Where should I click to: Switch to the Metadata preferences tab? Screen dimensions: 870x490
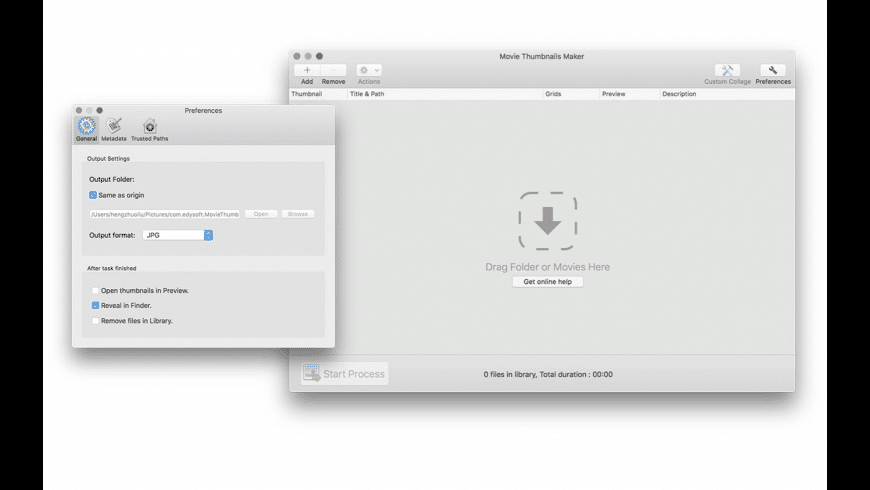pos(114,129)
